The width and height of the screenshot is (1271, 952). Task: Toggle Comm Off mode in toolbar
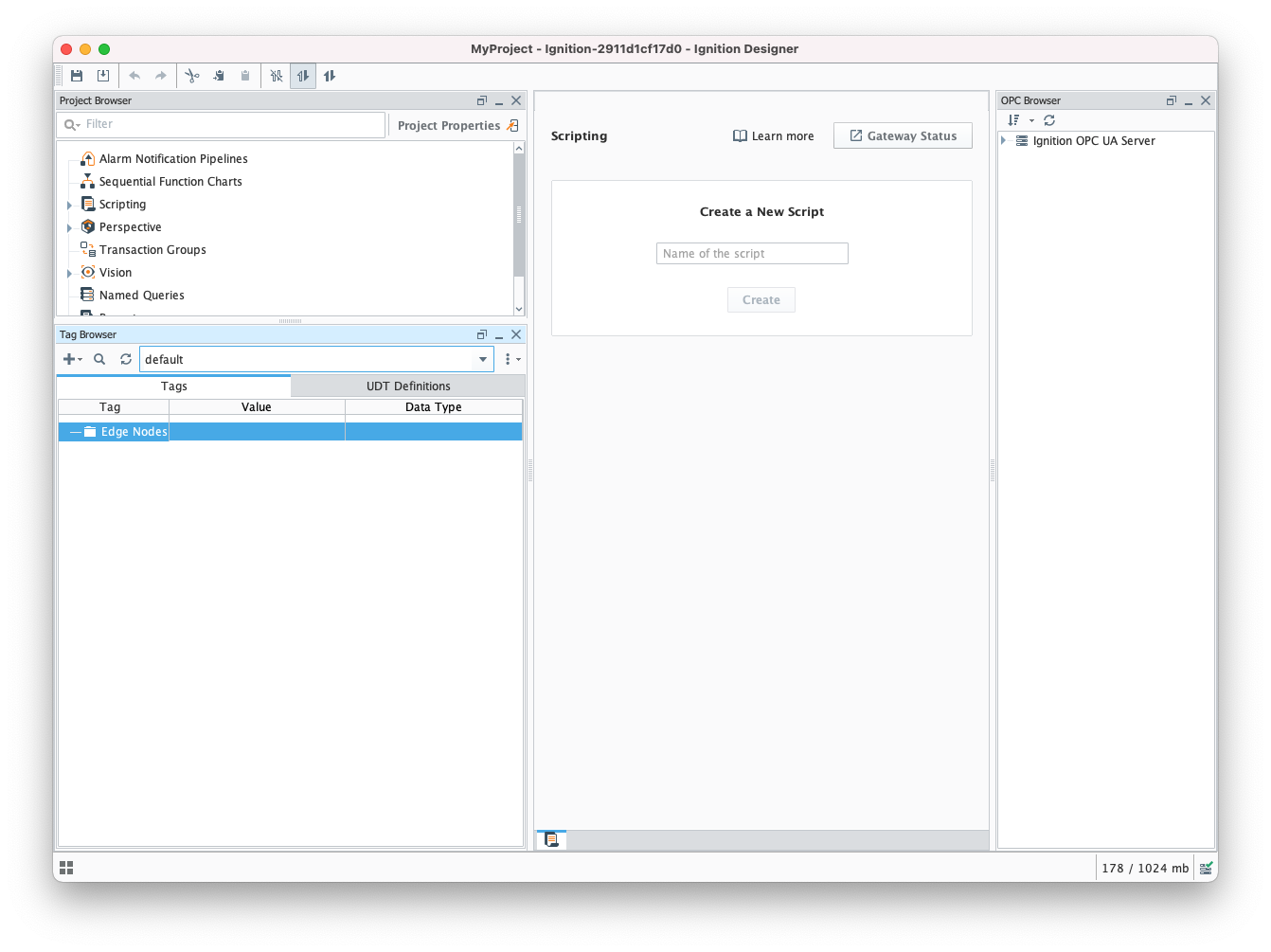click(x=277, y=76)
